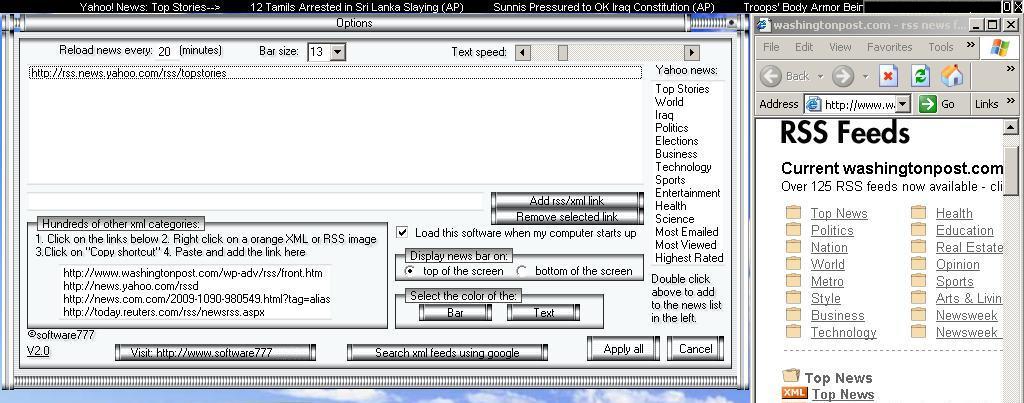Screen dimensions: 1024x403
Task: Click Text speed left arrow
Action: 523,52
